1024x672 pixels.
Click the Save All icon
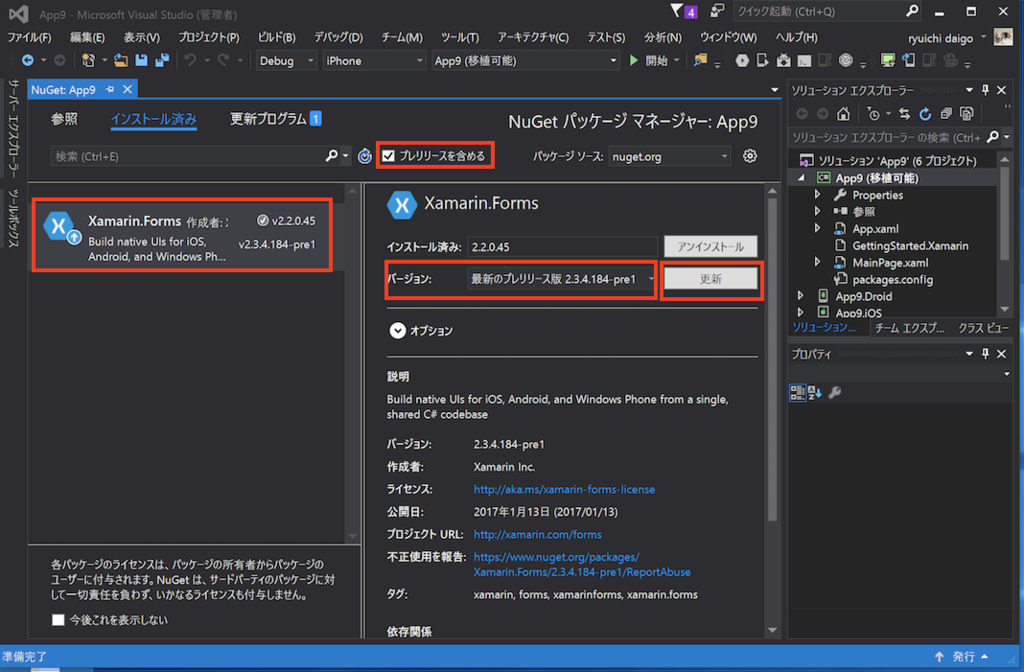point(162,61)
